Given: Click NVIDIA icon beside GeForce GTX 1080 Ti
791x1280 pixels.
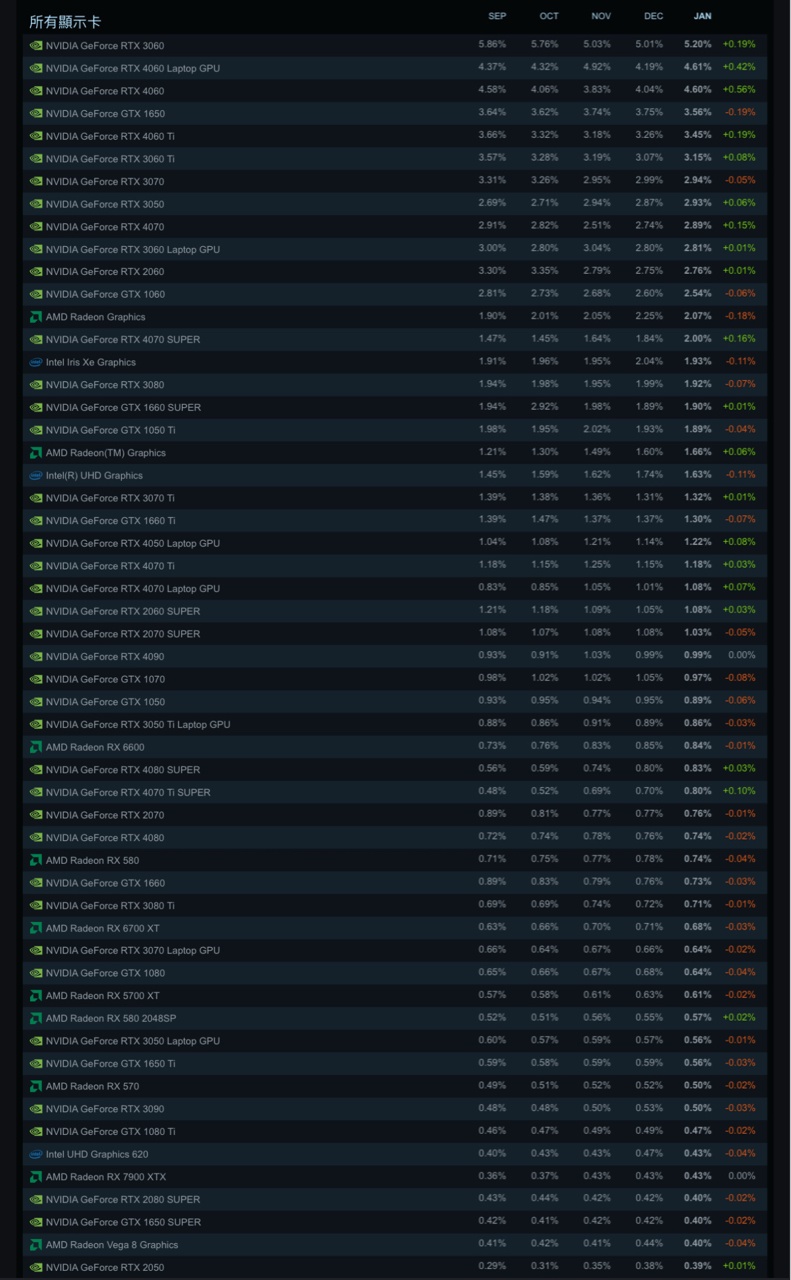Looking at the screenshot, I should 36,1131.
